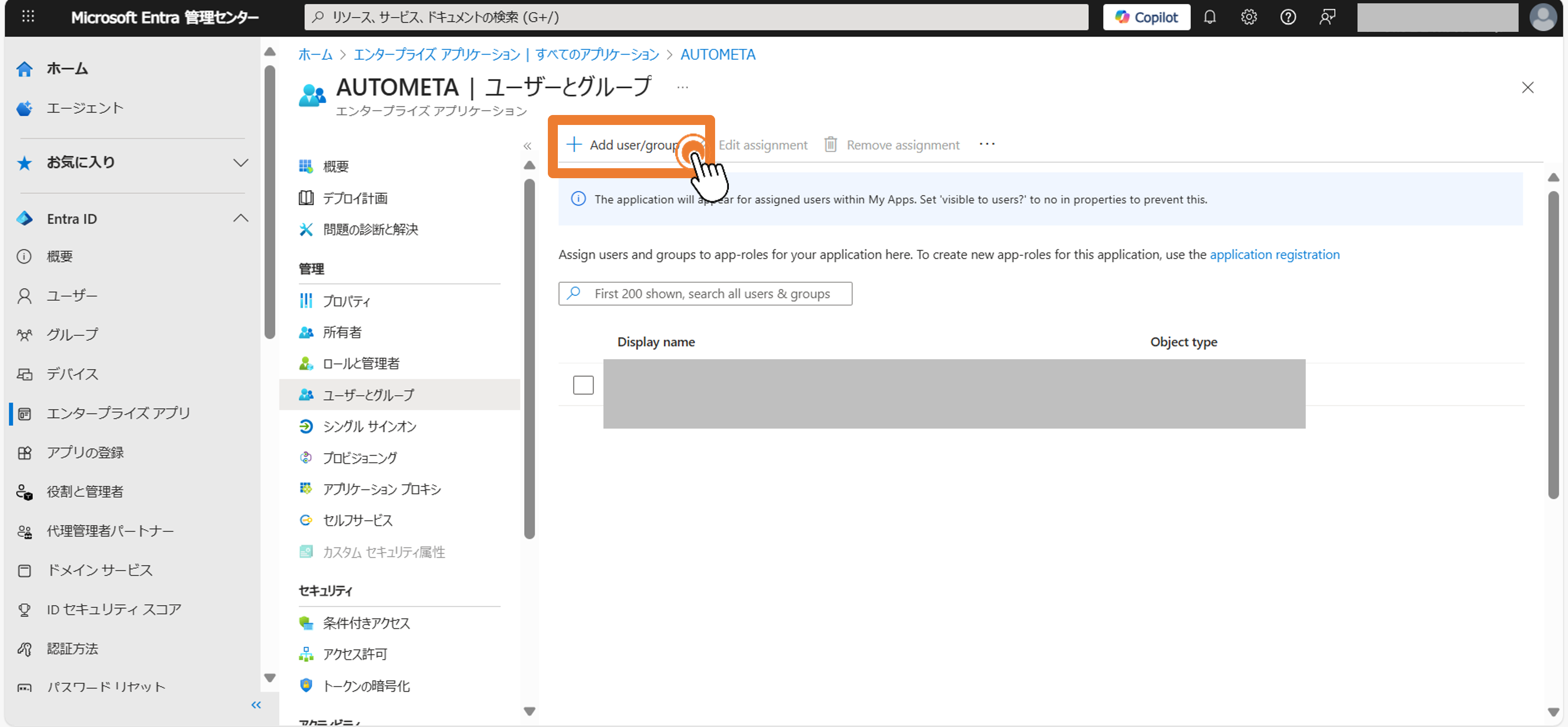Open toolbar overflow ellipsis menu

pyautogui.click(x=987, y=145)
